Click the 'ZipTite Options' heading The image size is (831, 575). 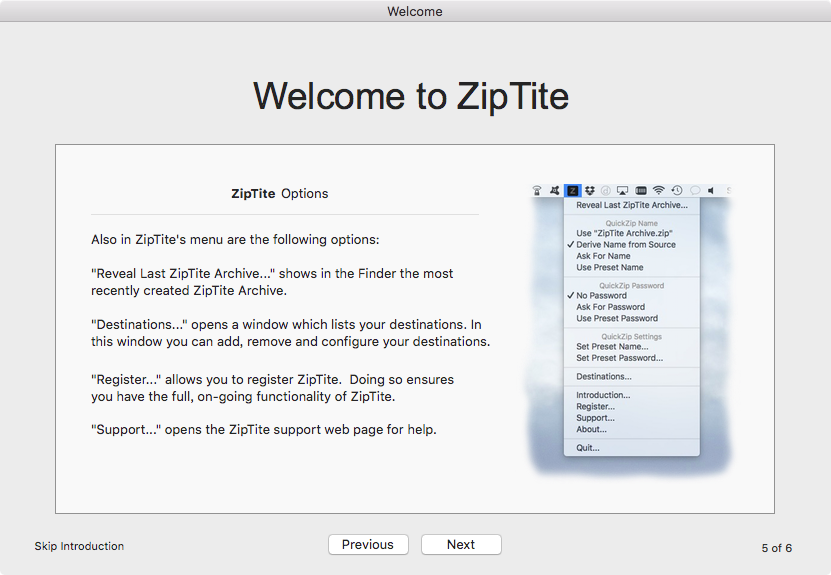point(280,193)
